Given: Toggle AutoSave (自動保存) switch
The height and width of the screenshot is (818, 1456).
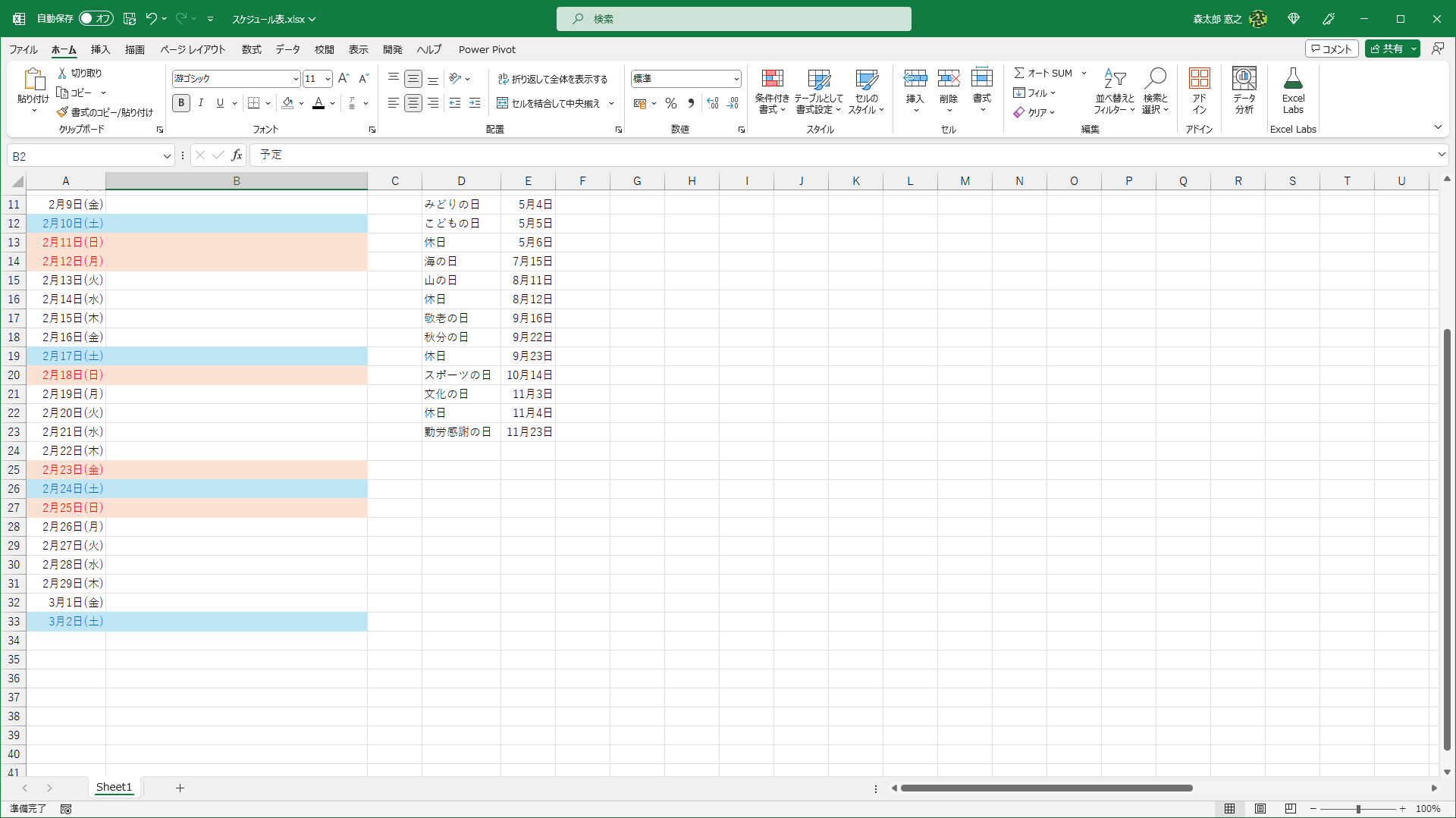Looking at the screenshot, I should click(x=96, y=18).
